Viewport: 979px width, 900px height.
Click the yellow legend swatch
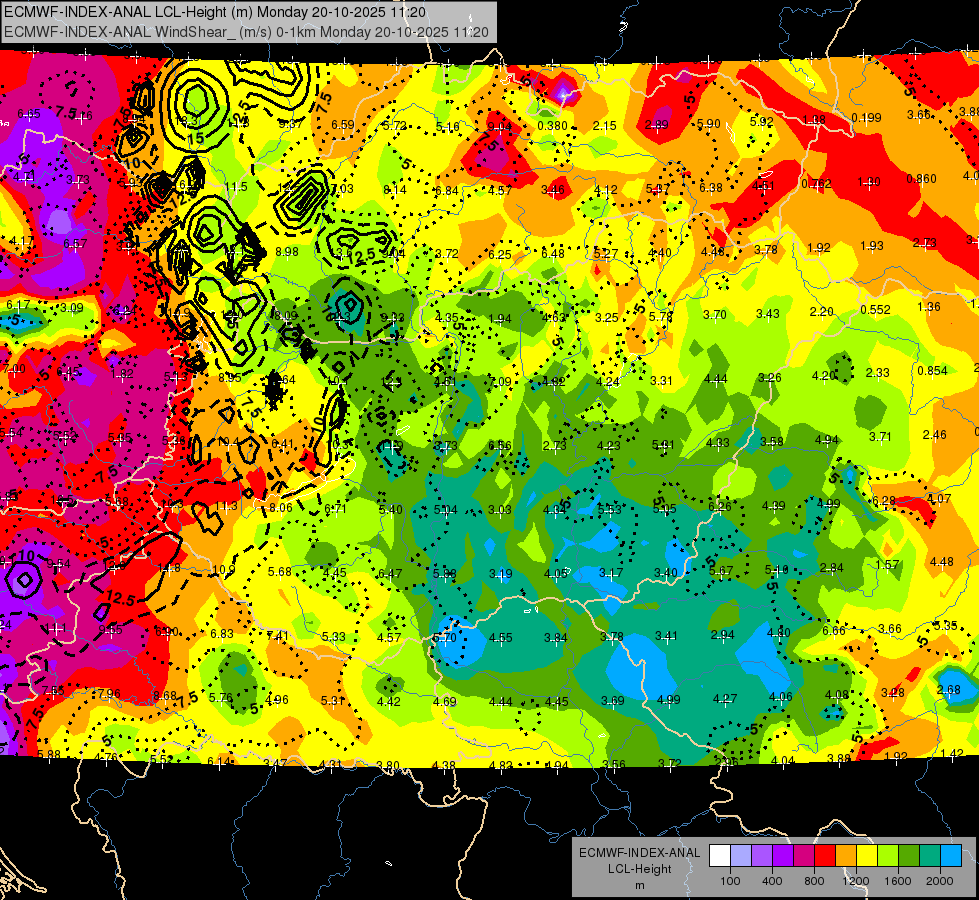pyautogui.click(x=867, y=856)
